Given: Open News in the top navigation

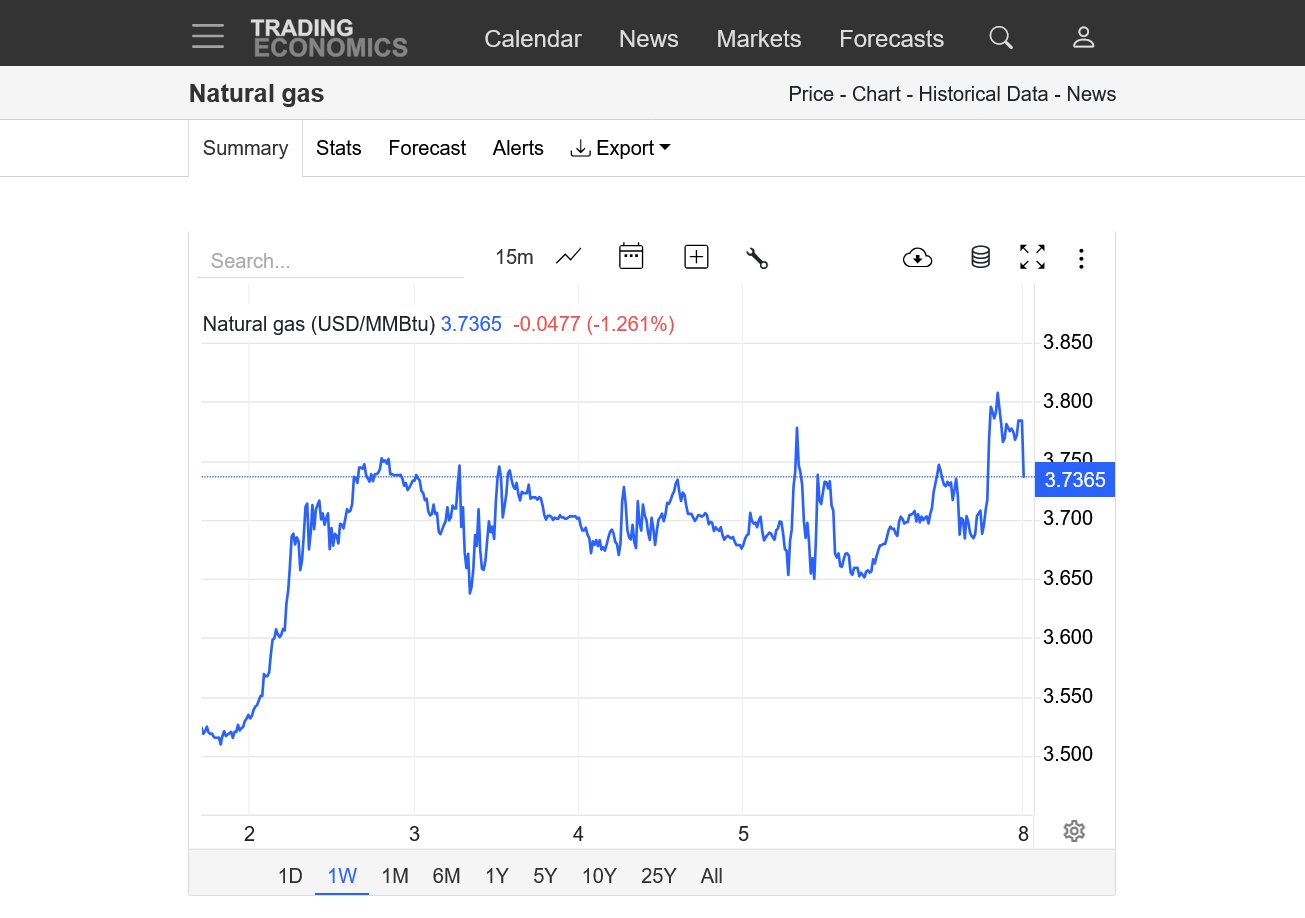Looking at the screenshot, I should tap(649, 39).
